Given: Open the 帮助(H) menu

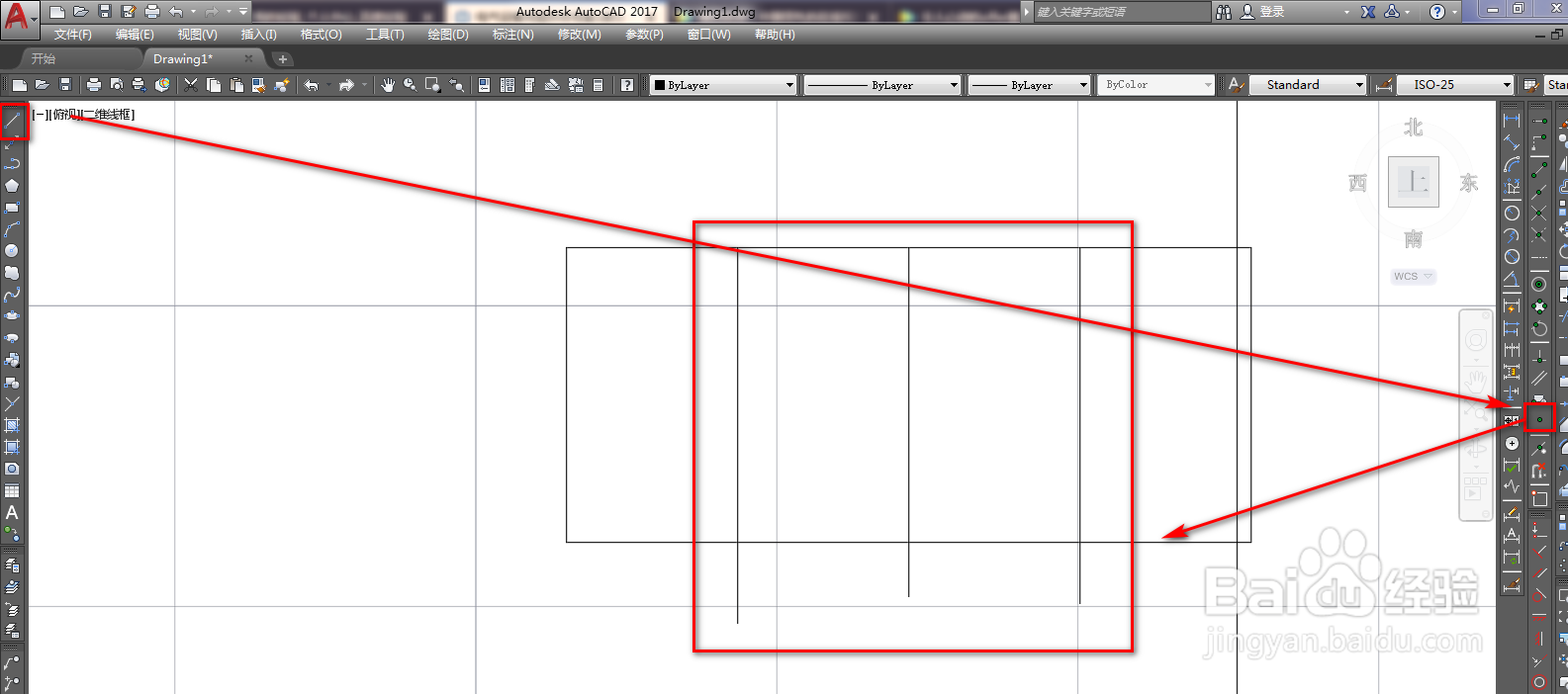Looking at the screenshot, I should coord(775,35).
